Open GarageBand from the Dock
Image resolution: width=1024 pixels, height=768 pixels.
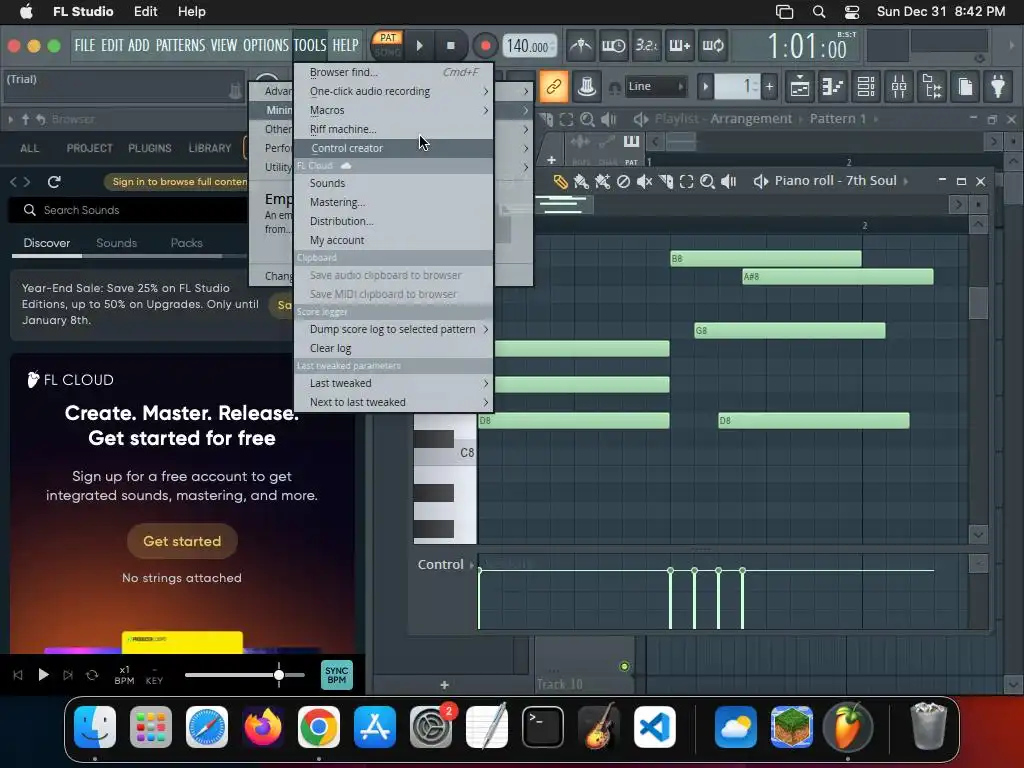point(599,727)
